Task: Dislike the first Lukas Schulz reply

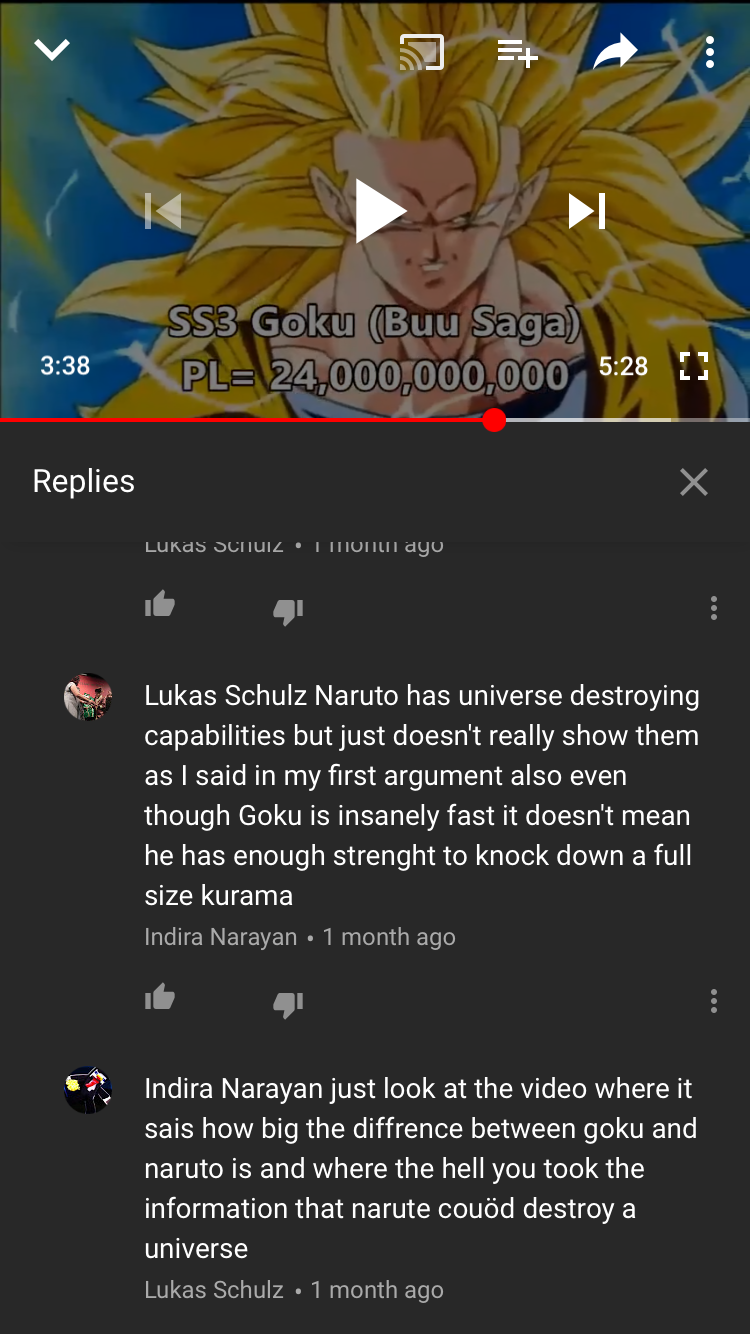Action: click(x=288, y=611)
